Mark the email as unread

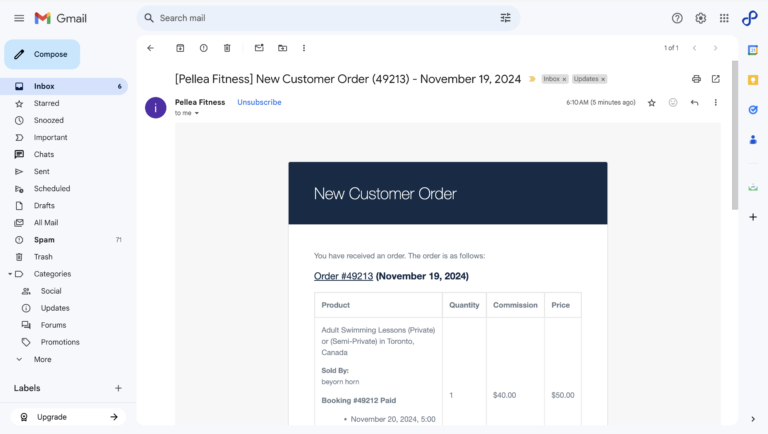pos(259,48)
